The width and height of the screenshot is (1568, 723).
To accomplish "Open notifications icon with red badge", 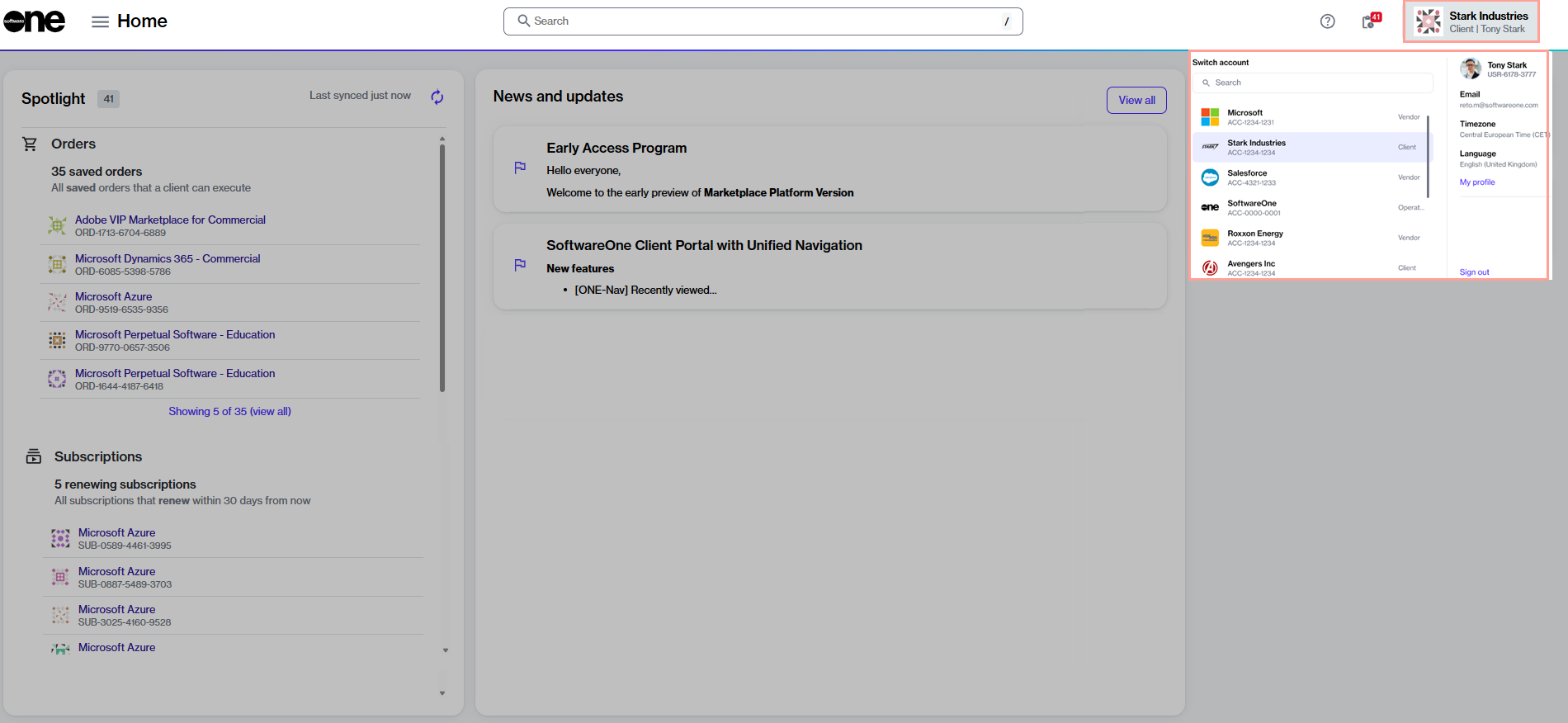I will coord(1369,21).
